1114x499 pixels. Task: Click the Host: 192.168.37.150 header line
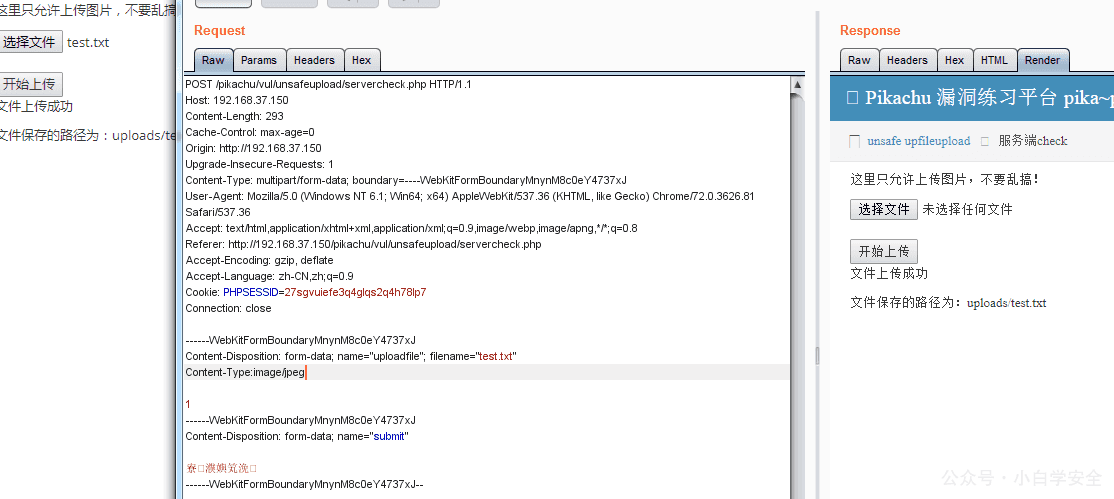point(237,100)
